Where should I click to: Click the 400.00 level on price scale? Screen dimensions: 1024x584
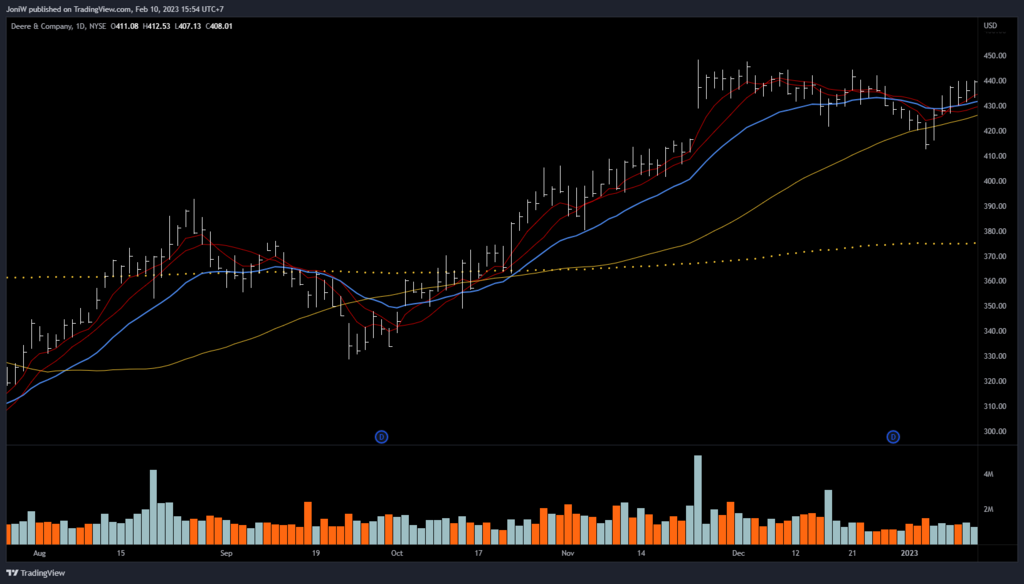[x=993, y=181]
